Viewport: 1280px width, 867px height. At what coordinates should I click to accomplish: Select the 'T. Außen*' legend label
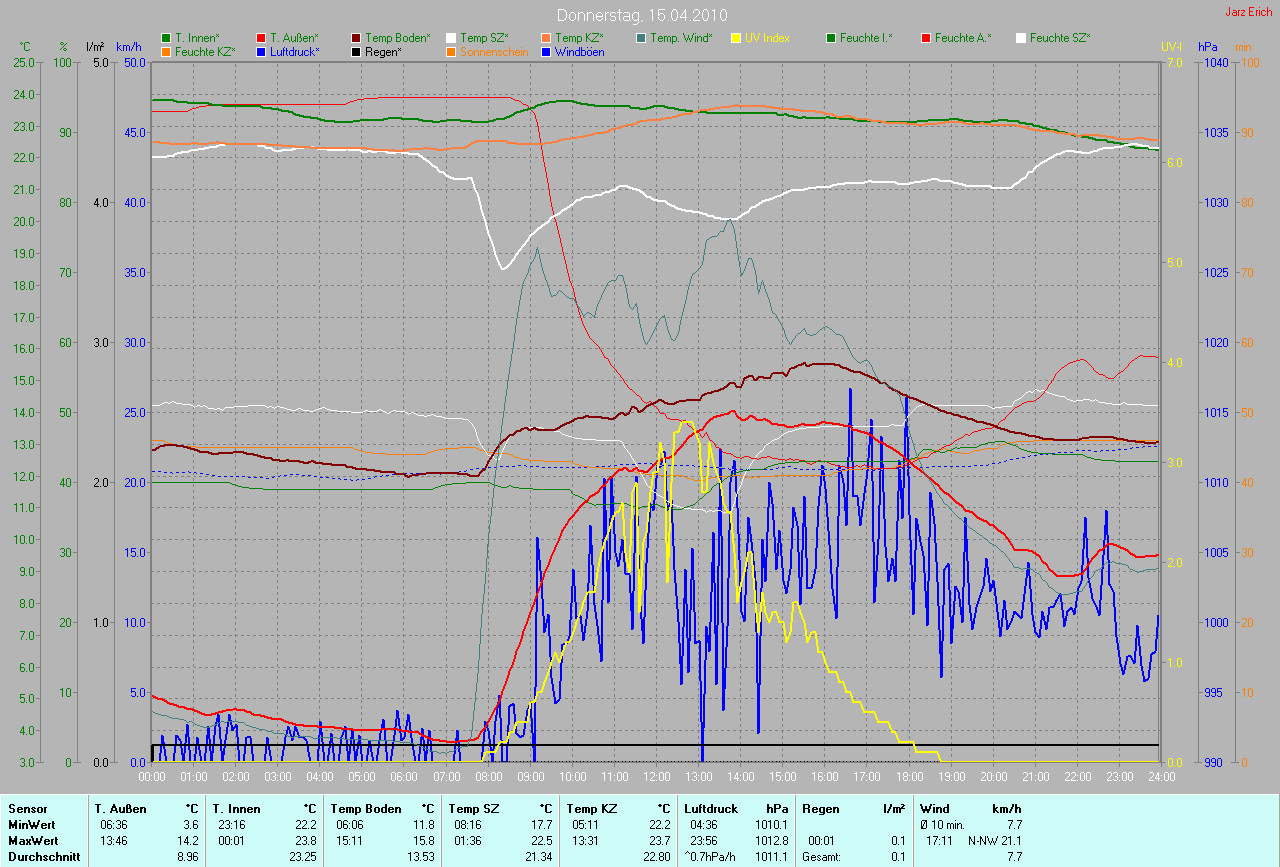[x=294, y=38]
